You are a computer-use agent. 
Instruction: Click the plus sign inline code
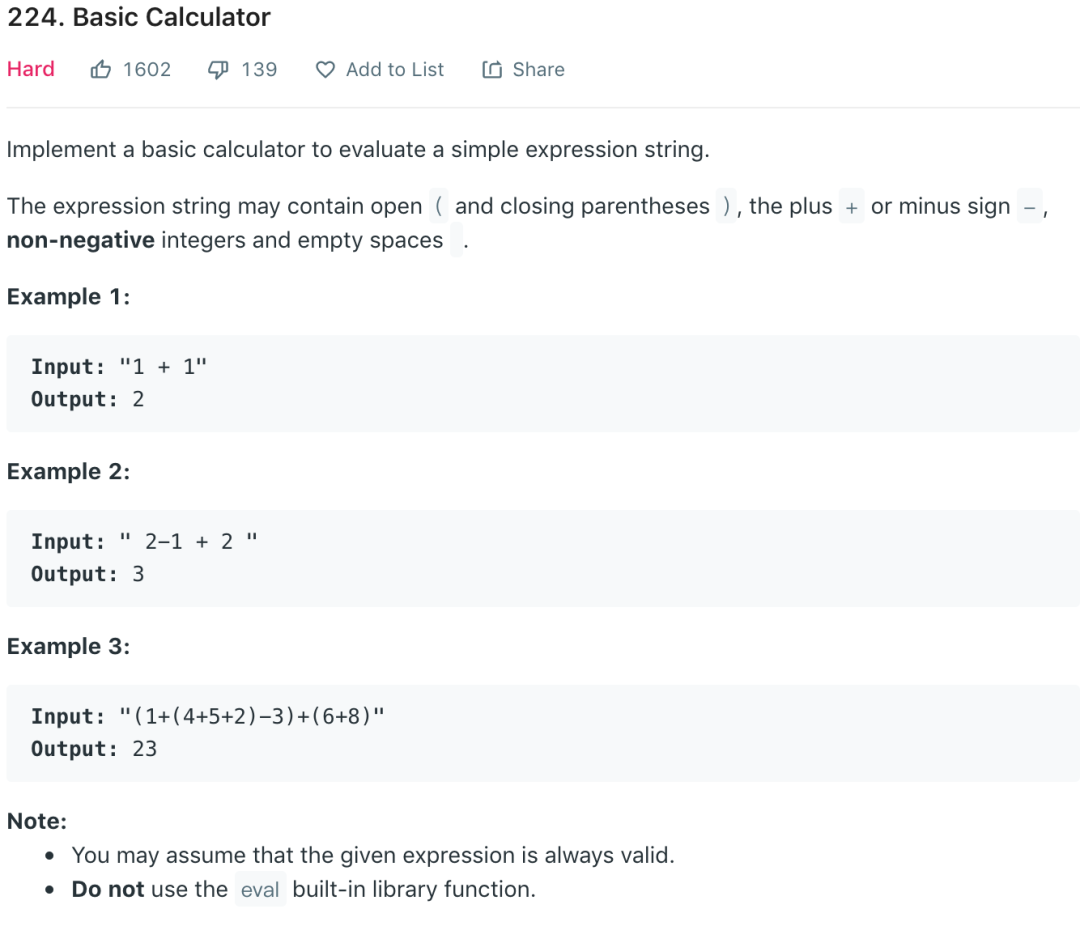coord(851,206)
